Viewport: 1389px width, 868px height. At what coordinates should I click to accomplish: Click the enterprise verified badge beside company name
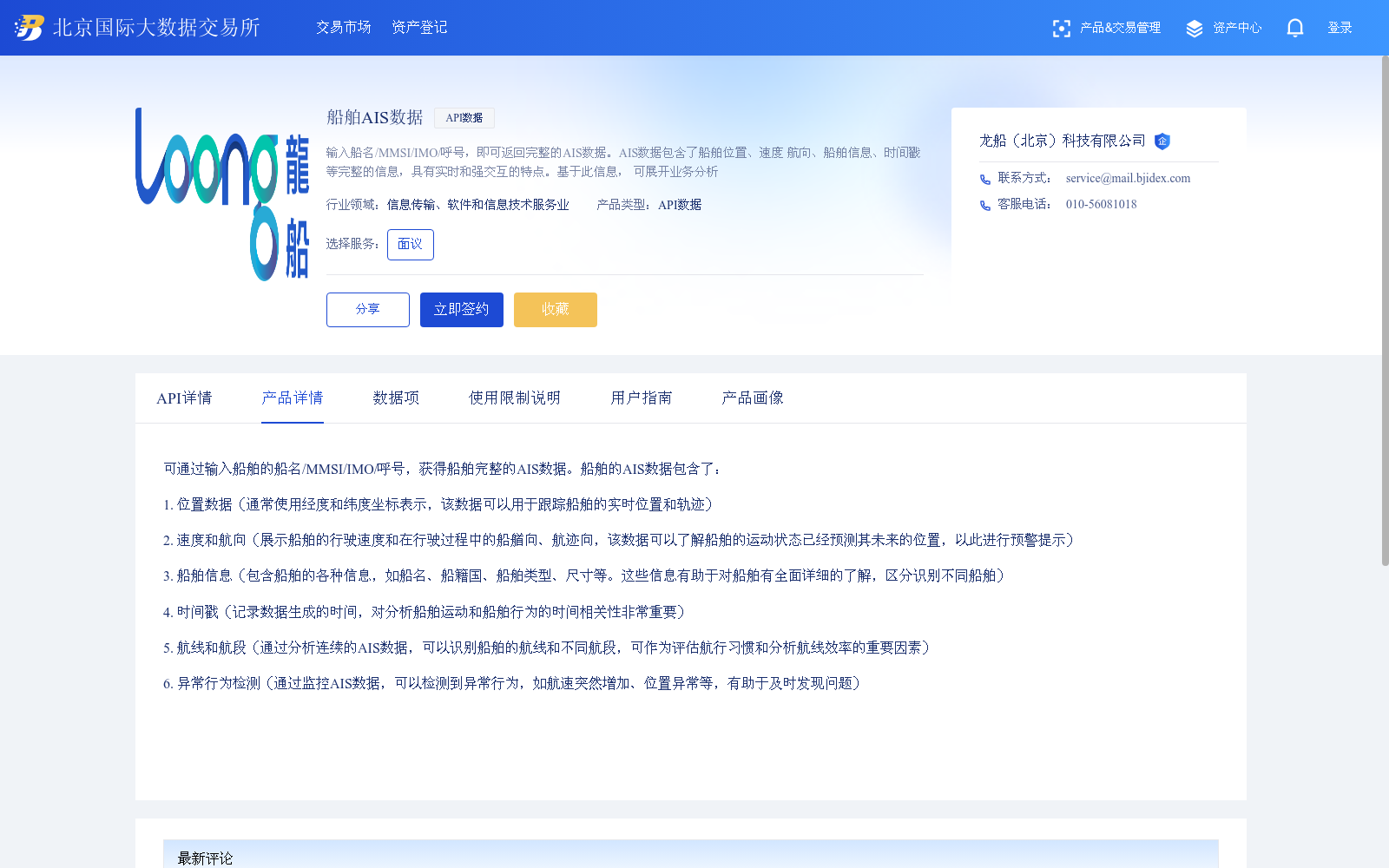[1162, 141]
